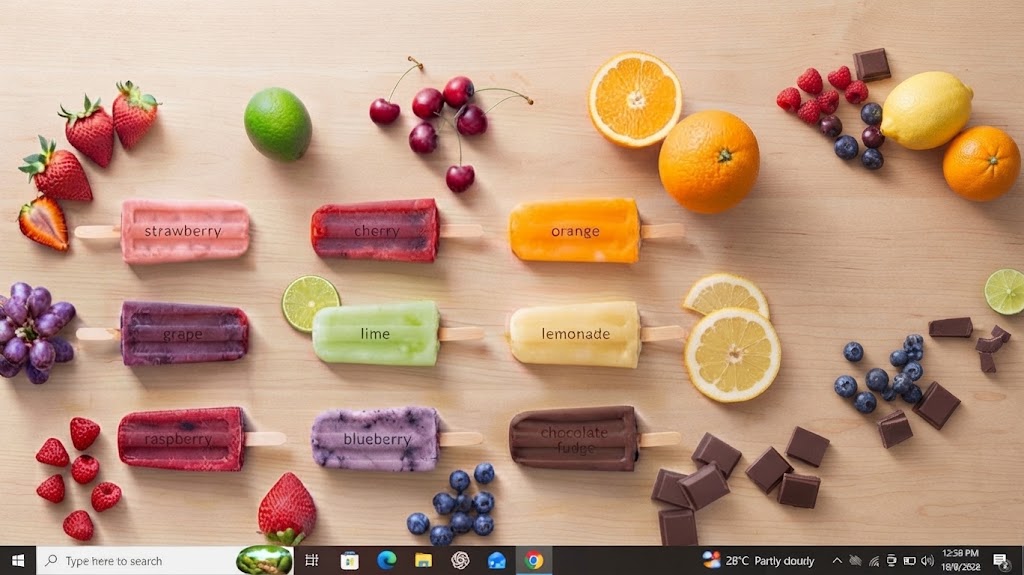The image size is (1024, 575).
Task: Open the Windows Start menu
Action: click(18, 561)
